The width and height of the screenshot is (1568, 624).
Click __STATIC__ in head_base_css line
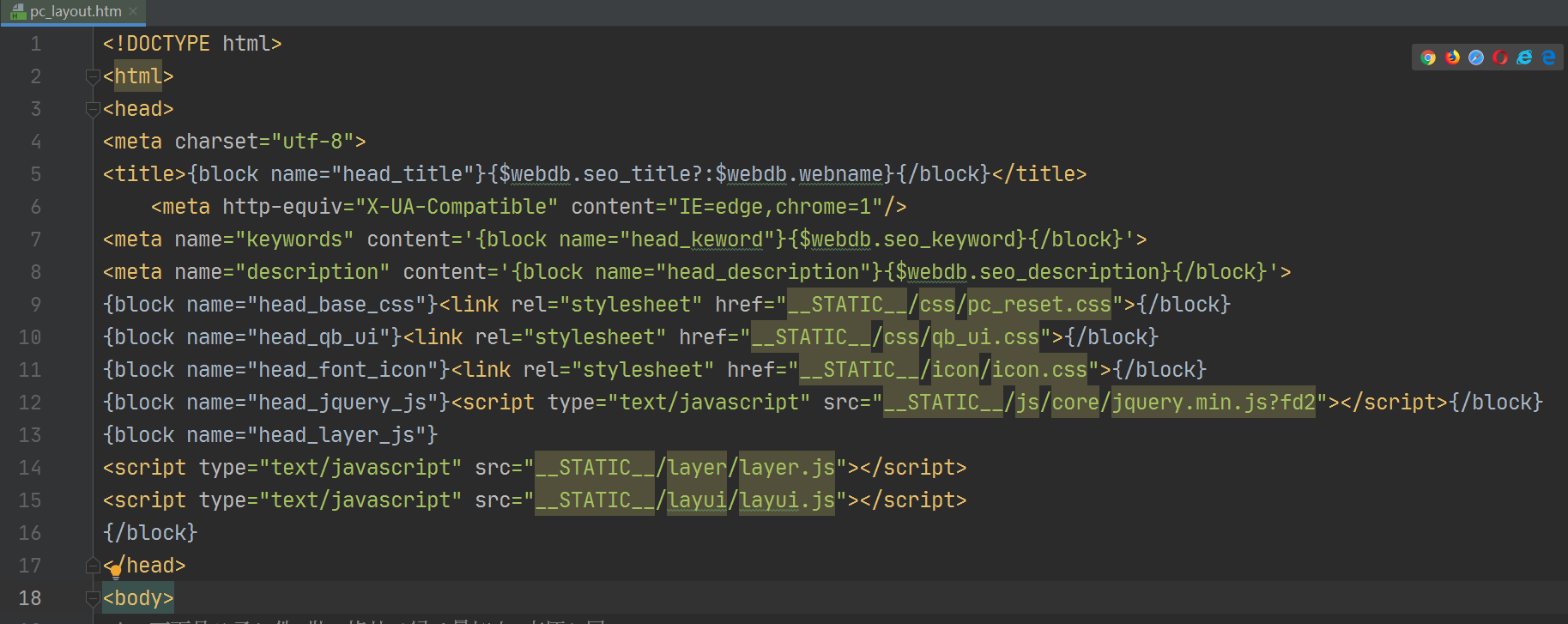click(x=848, y=305)
